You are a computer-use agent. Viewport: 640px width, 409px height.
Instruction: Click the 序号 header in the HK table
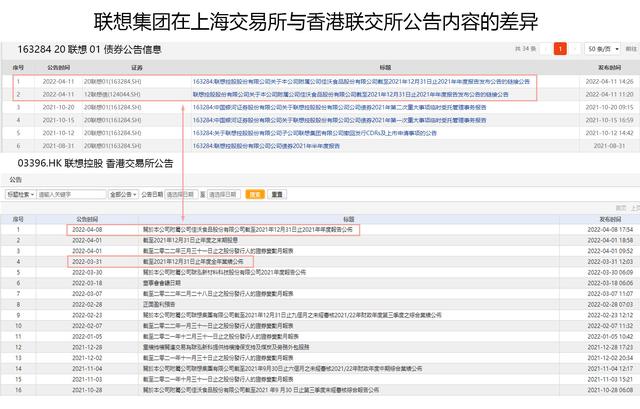coord(18,219)
